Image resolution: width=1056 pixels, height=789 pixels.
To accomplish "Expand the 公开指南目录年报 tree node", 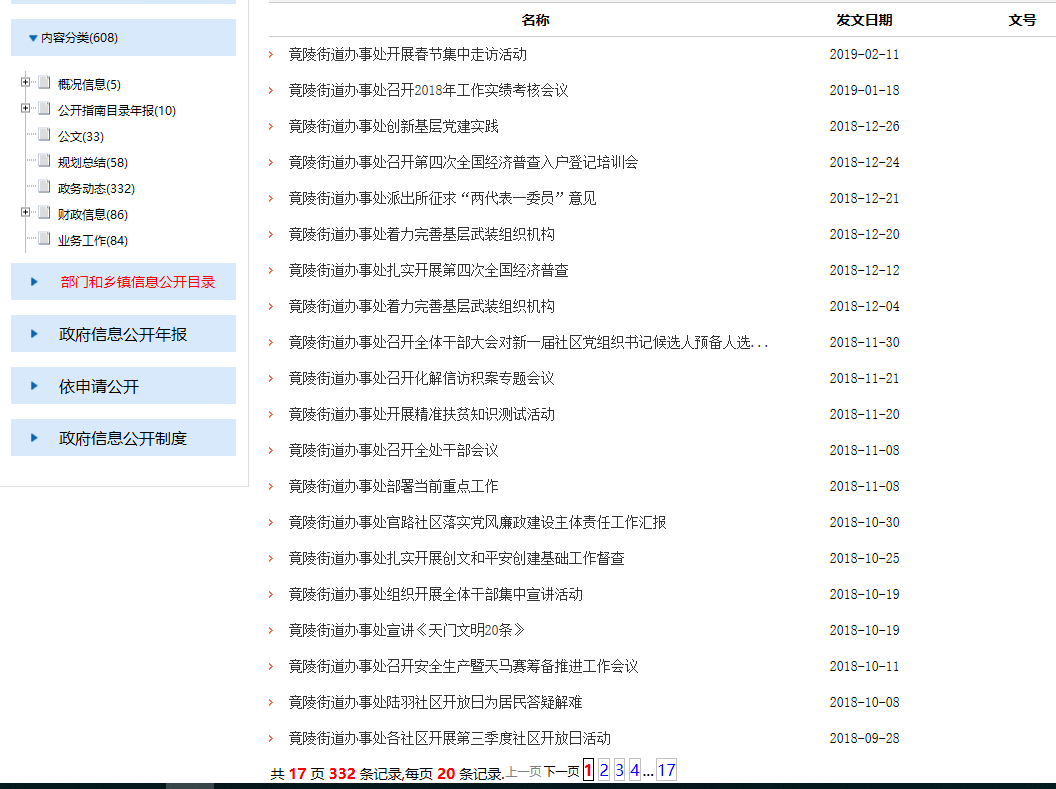I will (25, 109).
